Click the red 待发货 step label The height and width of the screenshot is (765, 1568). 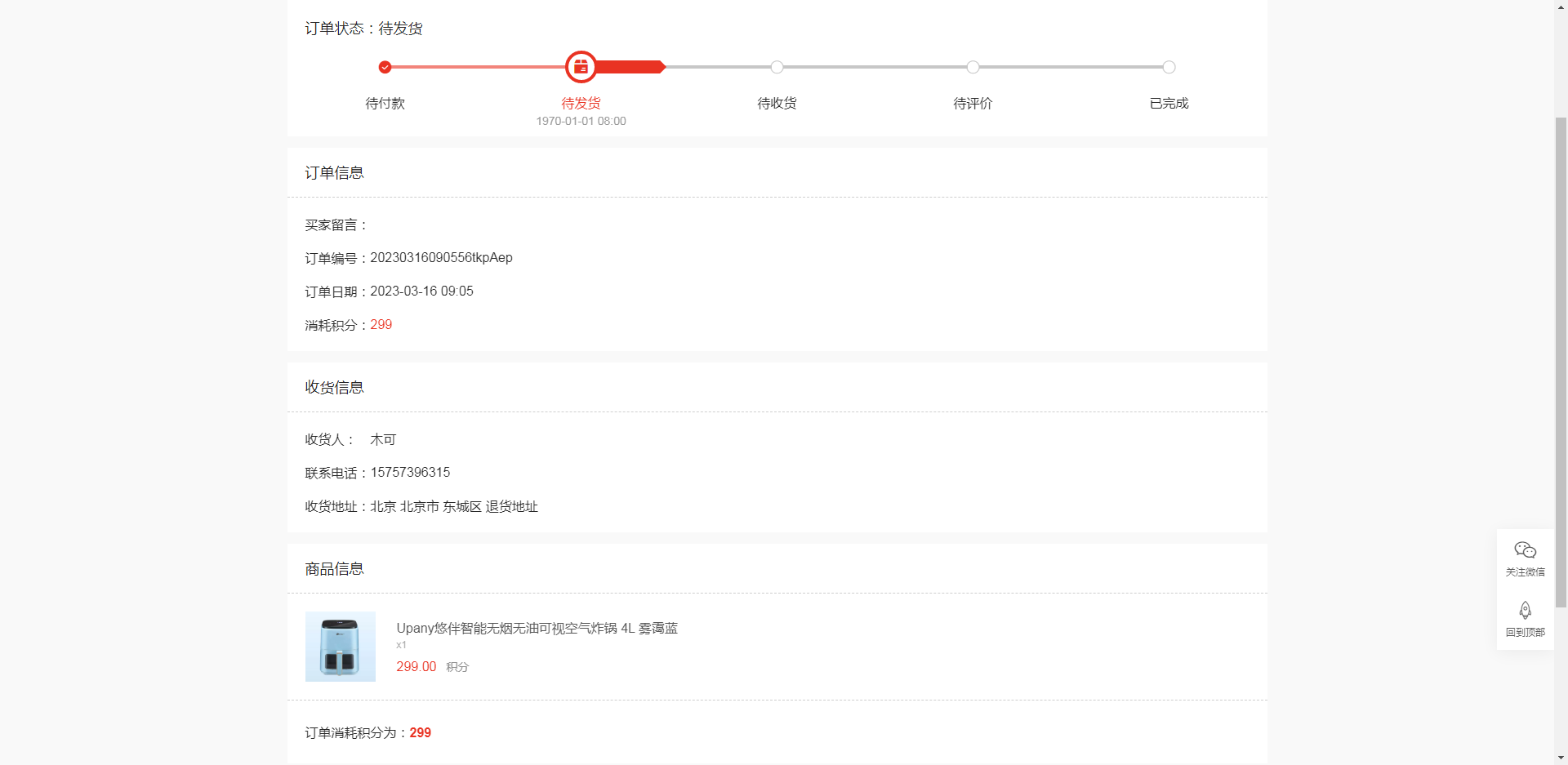pos(581,104)
